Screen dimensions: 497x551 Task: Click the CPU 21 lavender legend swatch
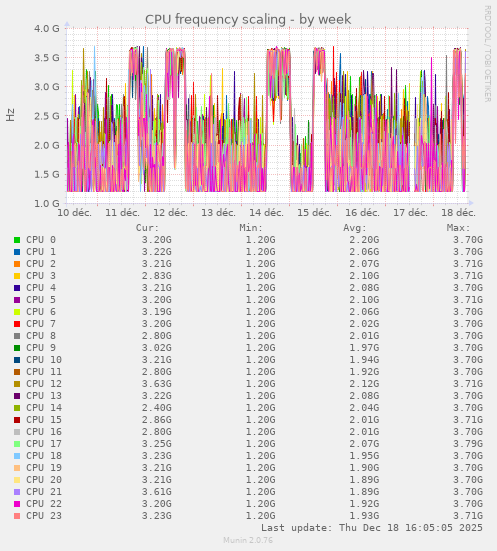(17, 492)
